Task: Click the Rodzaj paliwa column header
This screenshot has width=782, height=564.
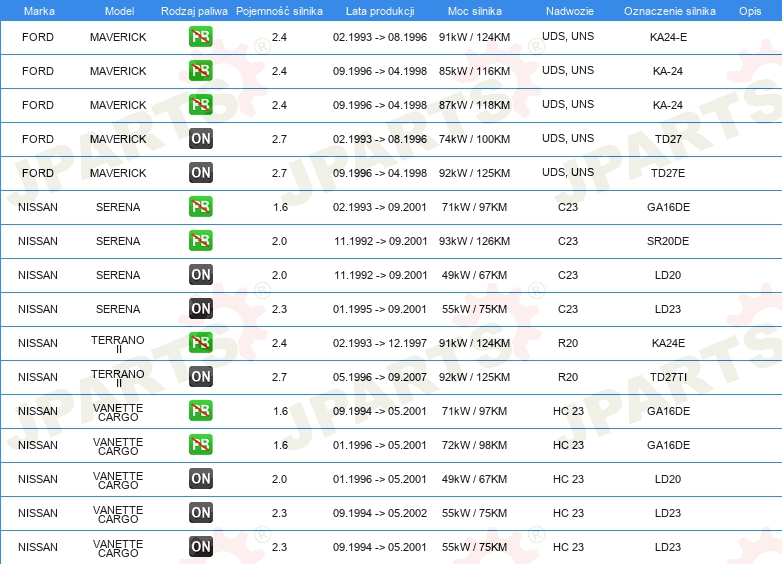Action: [194, 11]
